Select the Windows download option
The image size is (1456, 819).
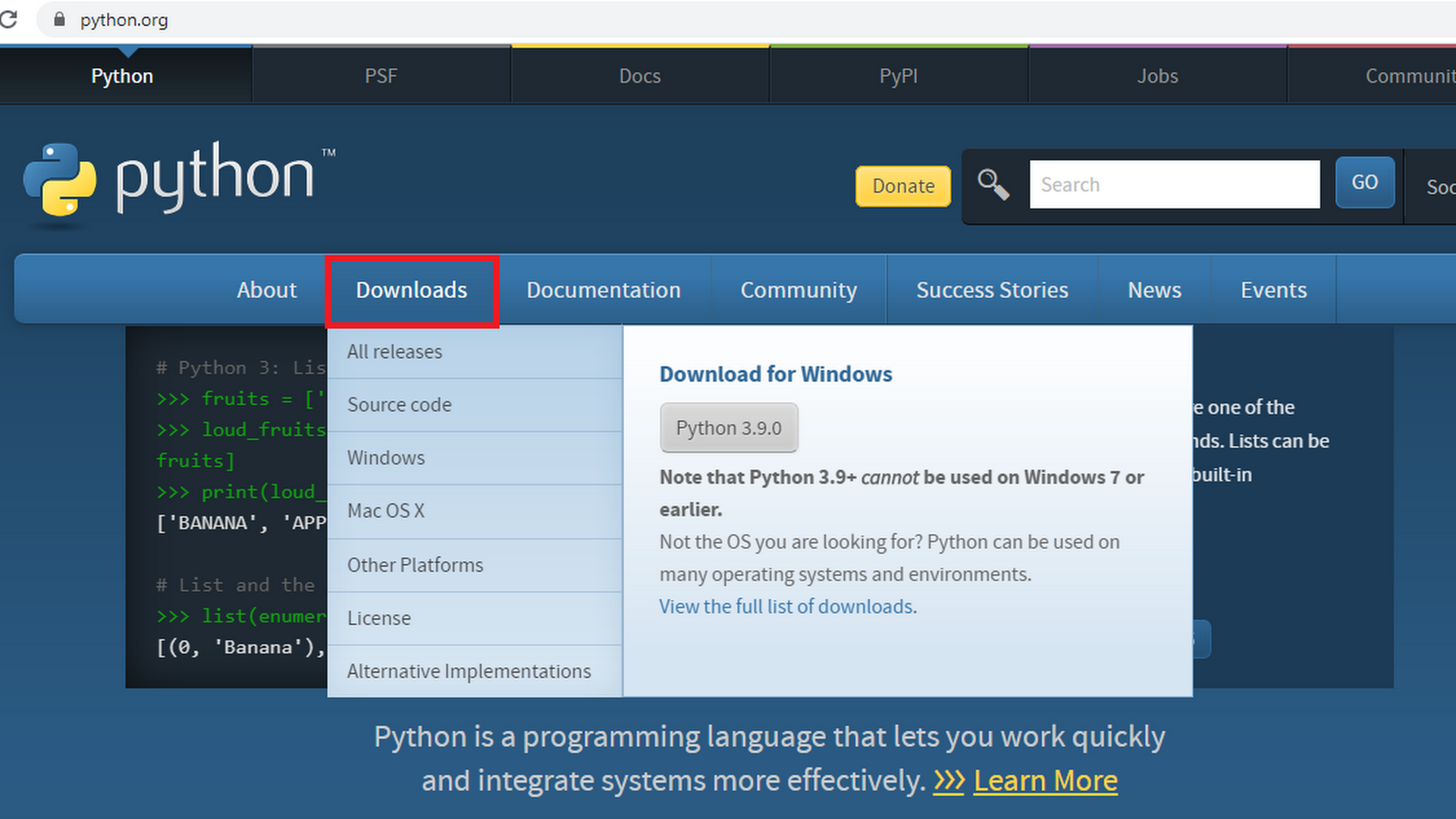[x=386, y=458]
